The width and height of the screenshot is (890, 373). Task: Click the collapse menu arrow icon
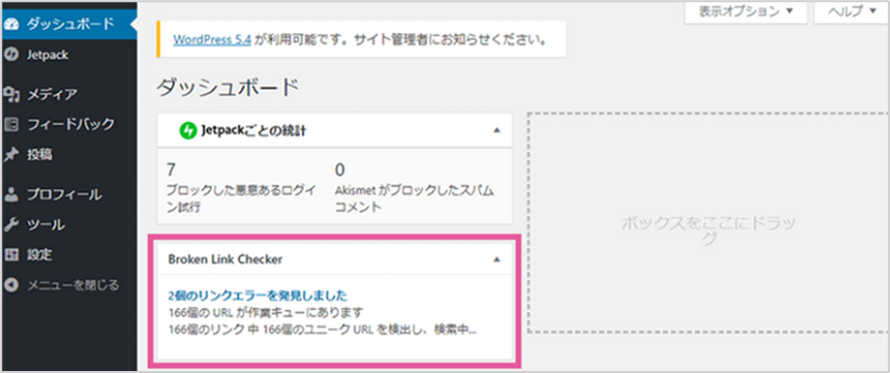click(10, 284)
